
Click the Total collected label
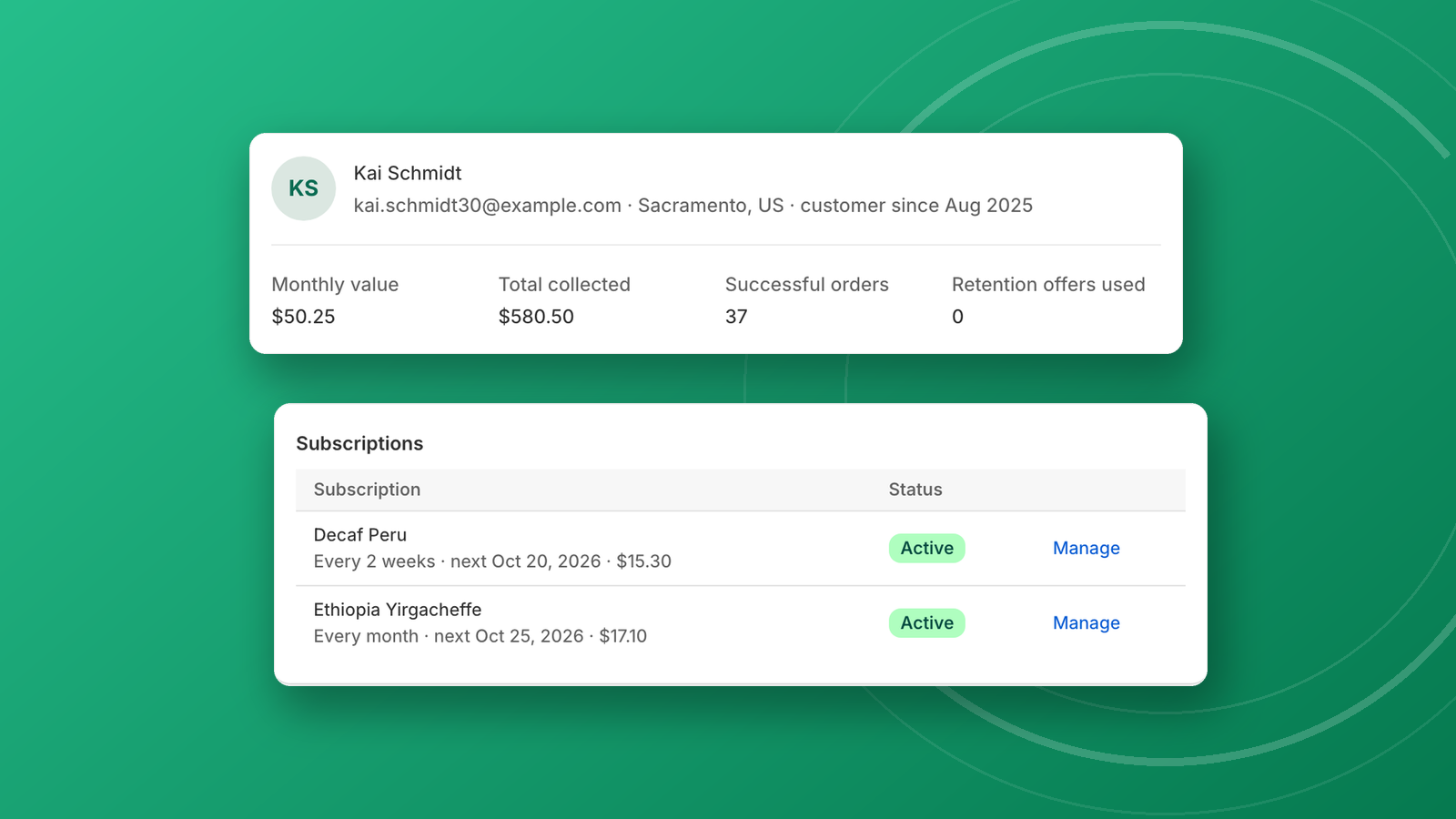564,285
